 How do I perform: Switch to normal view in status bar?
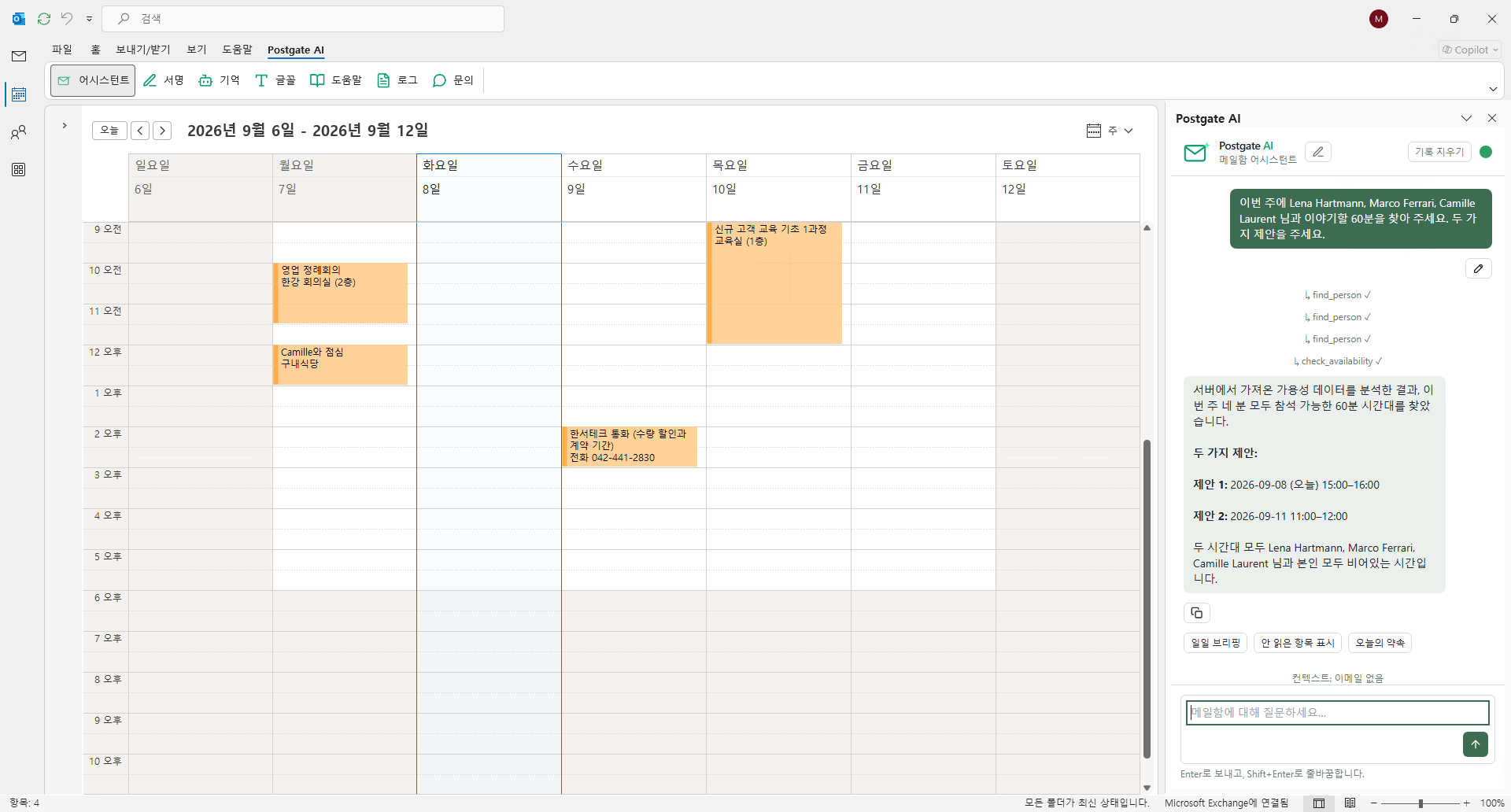pos(1319,803)
